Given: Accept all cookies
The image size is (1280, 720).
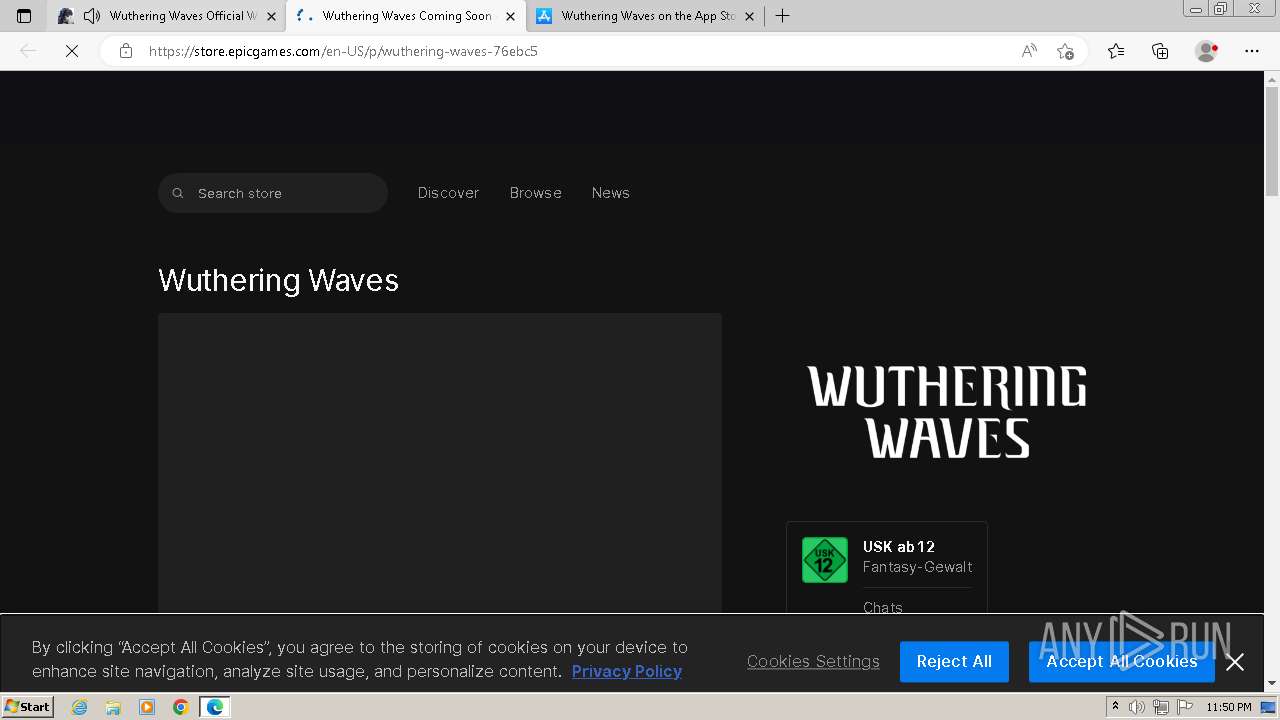Looking at the screenshot, I should click(1122, 661).
